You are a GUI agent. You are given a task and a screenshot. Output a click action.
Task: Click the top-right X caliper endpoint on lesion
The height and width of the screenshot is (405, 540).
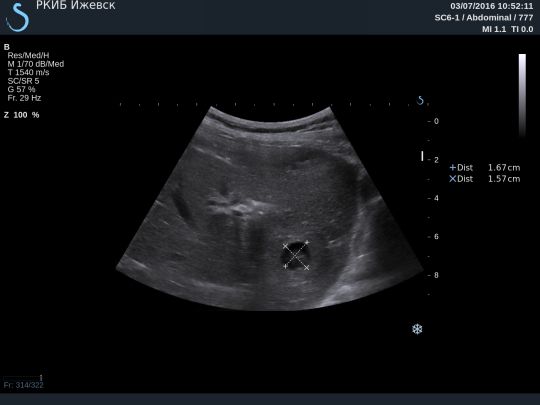click(307, 243)
